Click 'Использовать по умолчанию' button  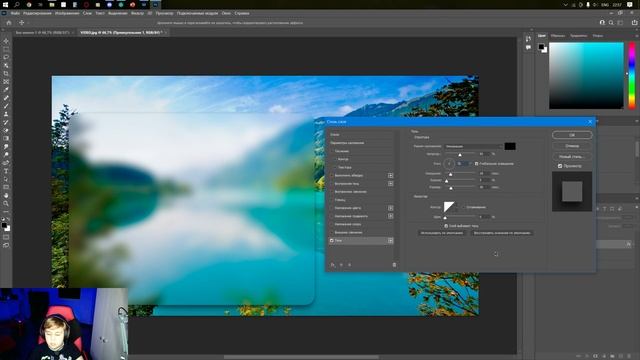tap(442, 233)
